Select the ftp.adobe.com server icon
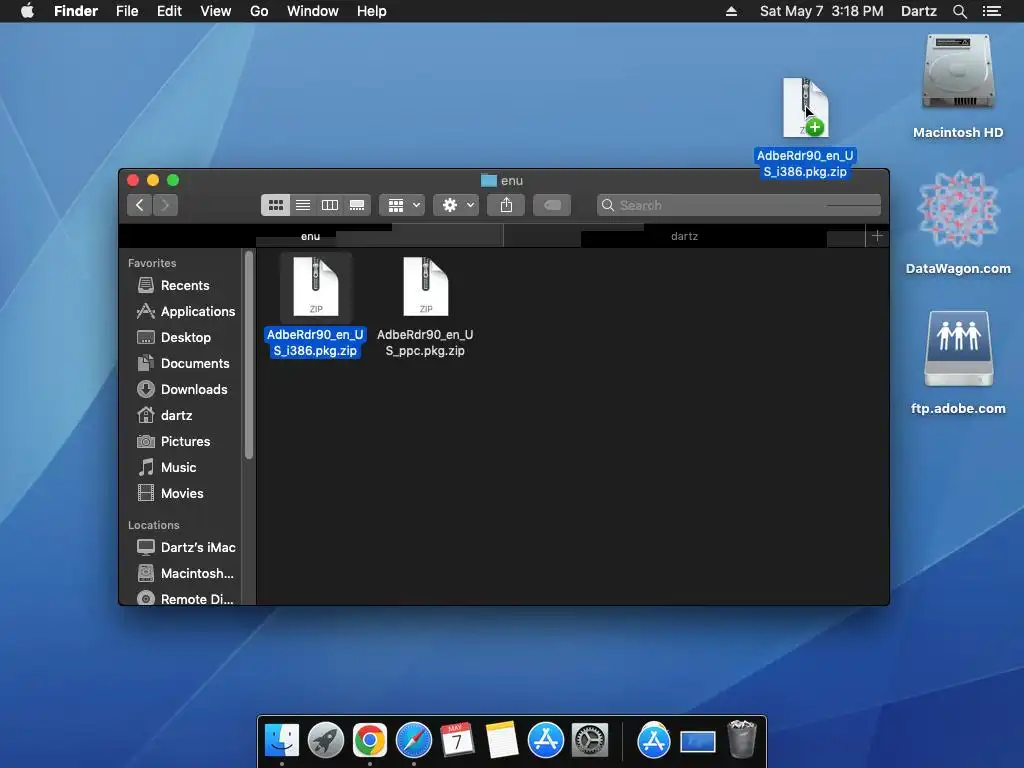The height and width of the screenshot is (768, 1024). 958,362
